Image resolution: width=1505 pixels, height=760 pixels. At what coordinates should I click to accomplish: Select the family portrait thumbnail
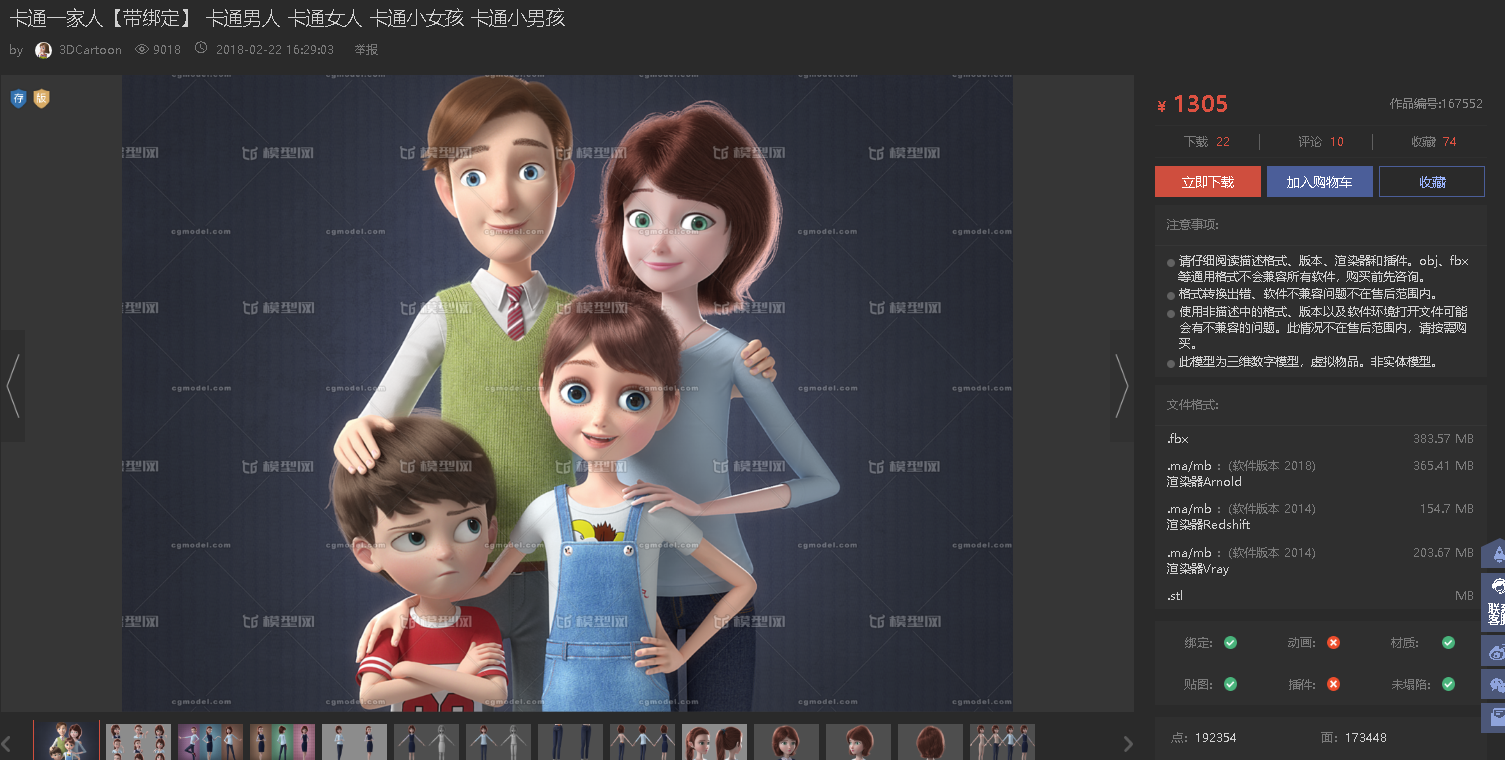tap(66, 742)
